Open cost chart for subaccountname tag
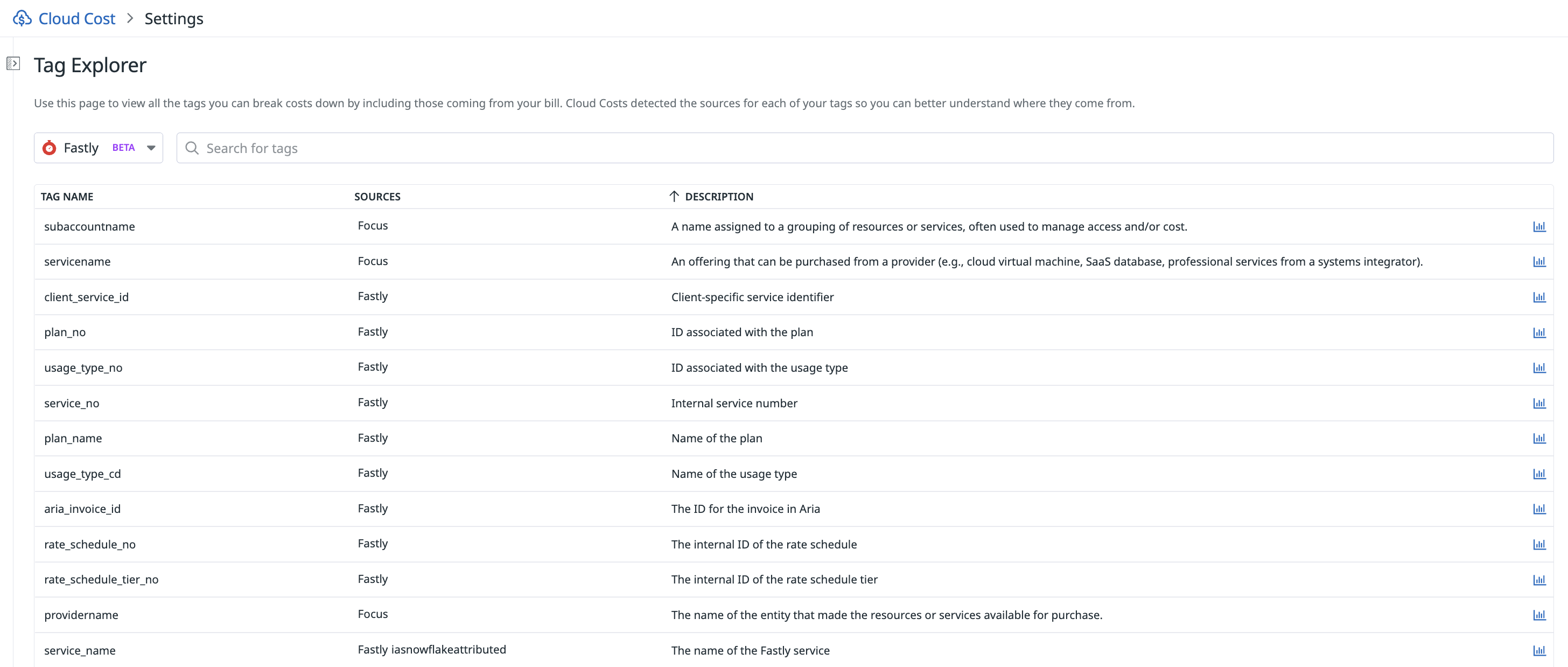1568x667 pixels. 1539,226
